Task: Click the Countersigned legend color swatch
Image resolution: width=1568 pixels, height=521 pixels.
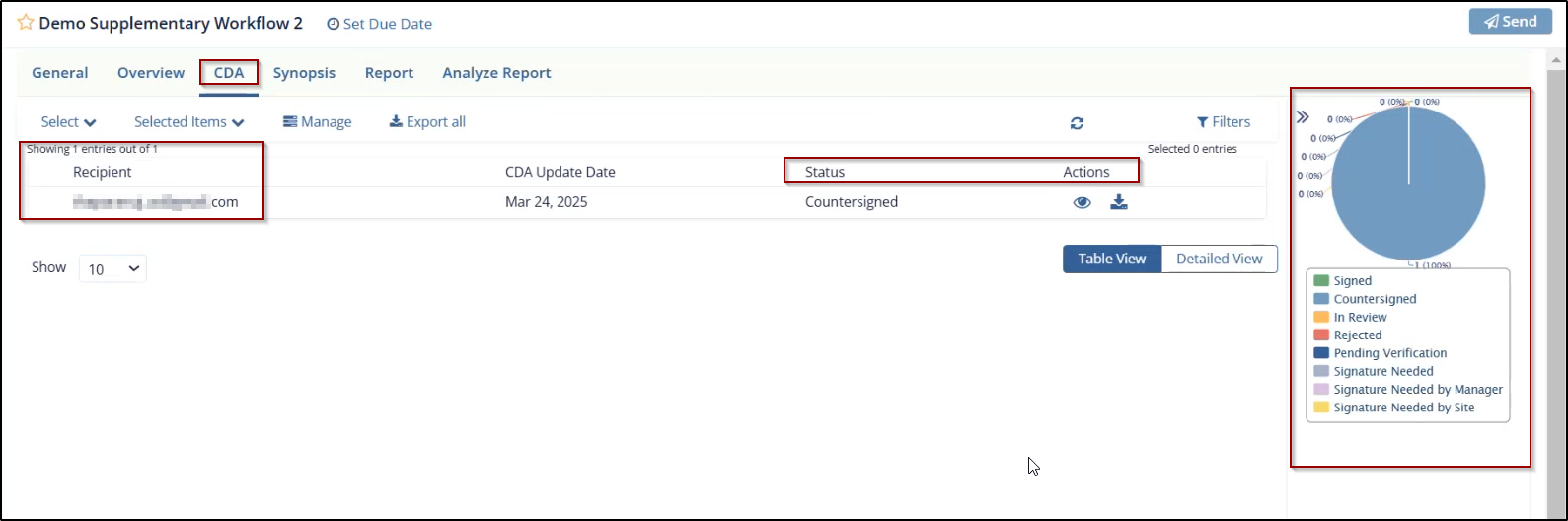Action: tap(1321, 299)
